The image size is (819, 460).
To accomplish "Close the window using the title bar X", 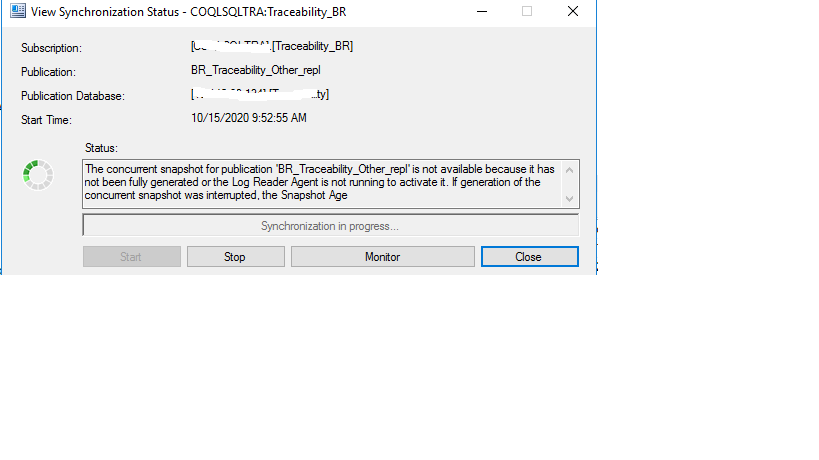I will pos(573,11).
